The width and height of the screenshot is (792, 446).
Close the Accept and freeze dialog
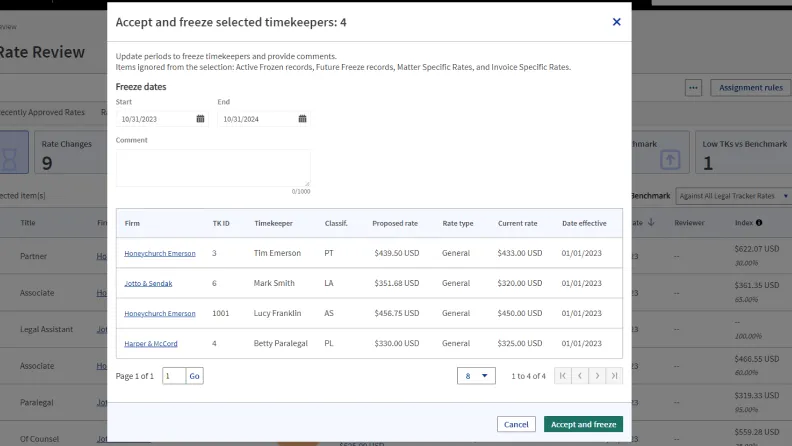pyautogui.click(x=616, y=21)
